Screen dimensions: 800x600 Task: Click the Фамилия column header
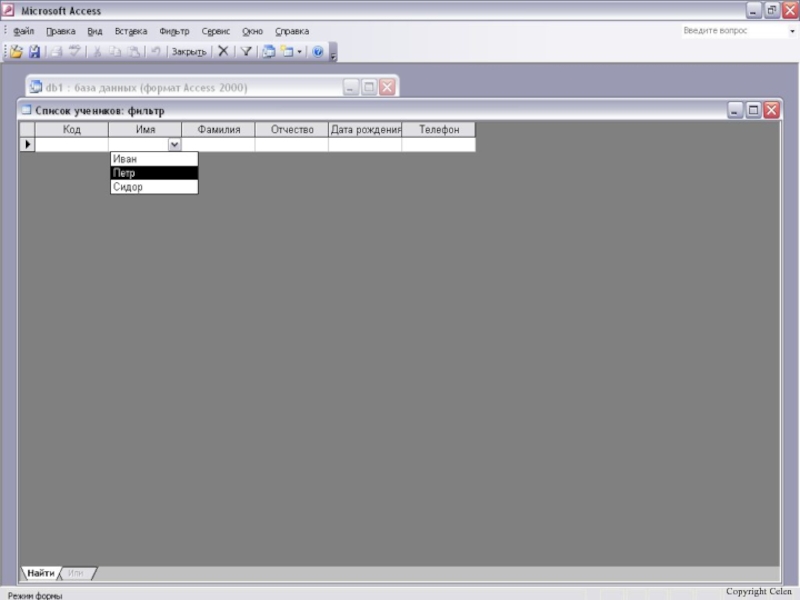(x=218, y=130)
